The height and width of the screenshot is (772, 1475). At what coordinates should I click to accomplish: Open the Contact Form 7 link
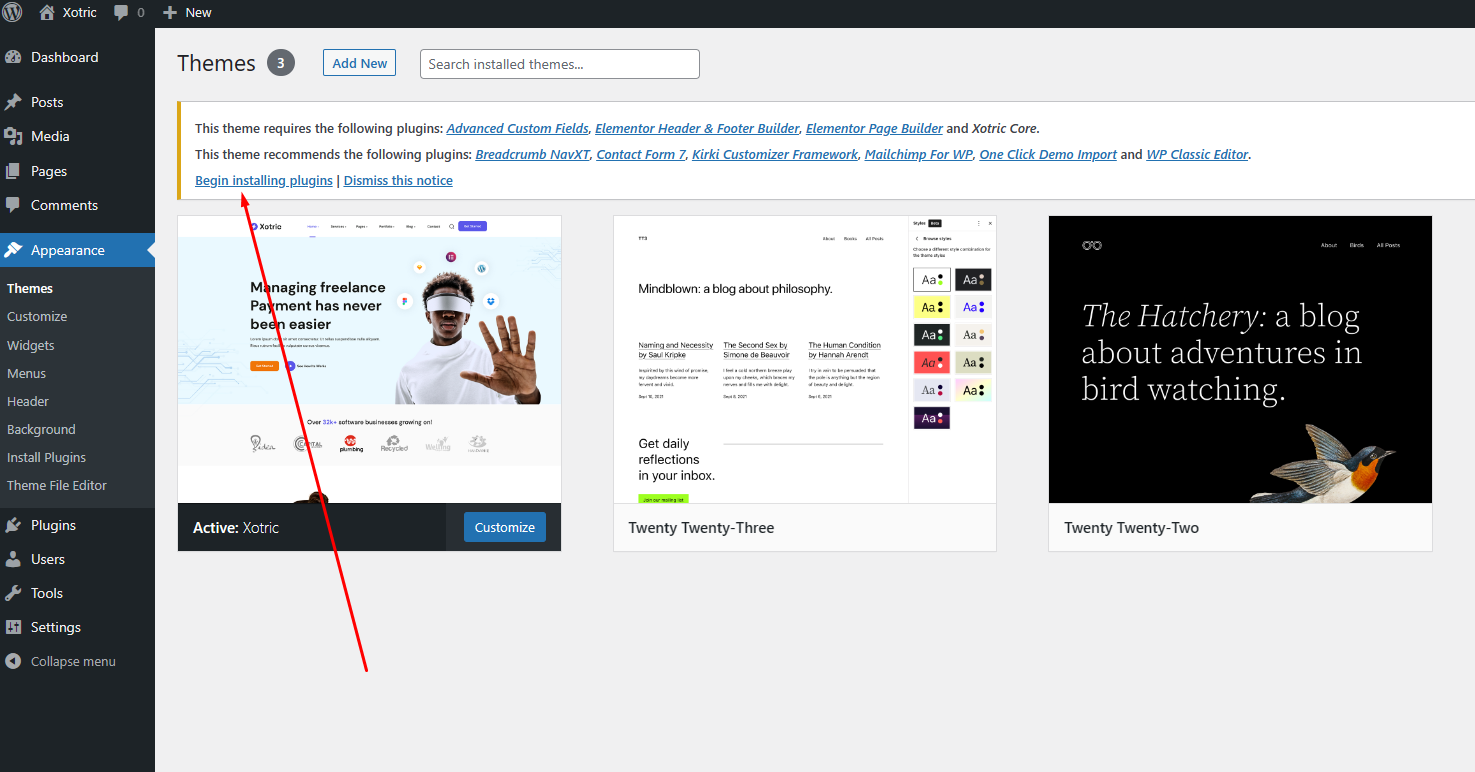641,154
